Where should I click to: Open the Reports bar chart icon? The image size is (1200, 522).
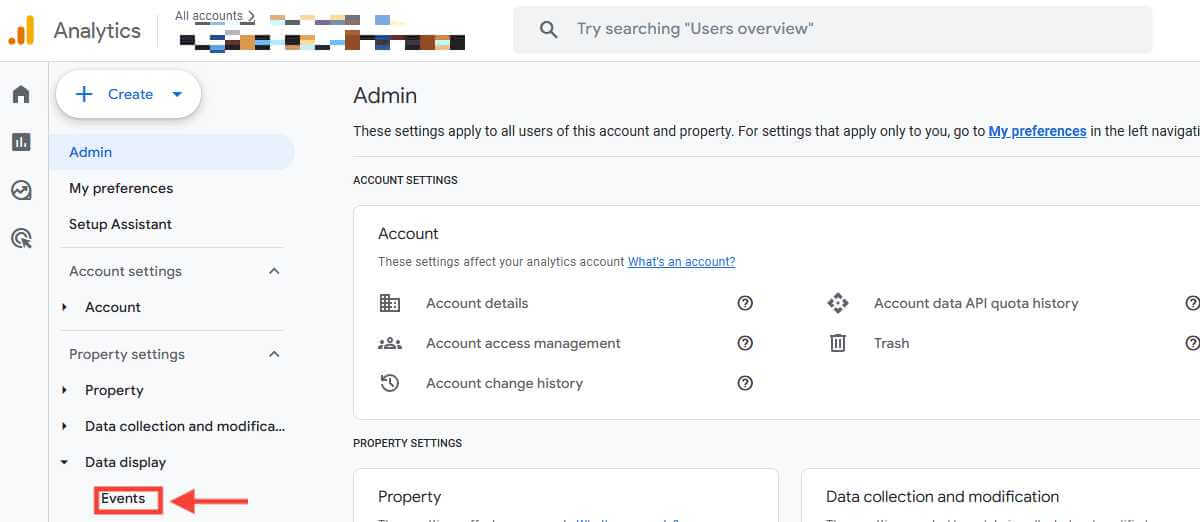click(x=21, y=142)
